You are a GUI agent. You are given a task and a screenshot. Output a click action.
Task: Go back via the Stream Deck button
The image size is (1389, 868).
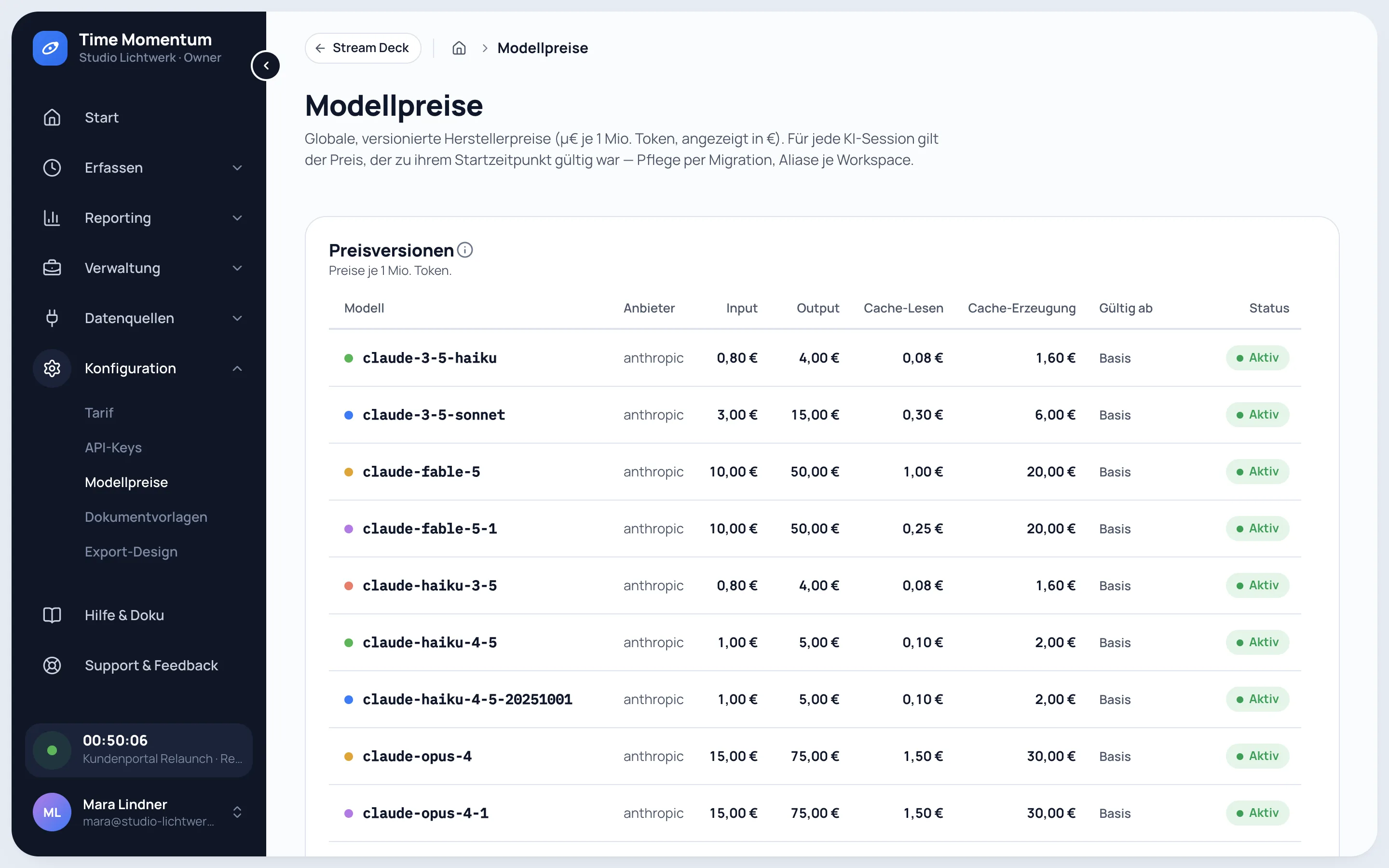tap(363, 48)
